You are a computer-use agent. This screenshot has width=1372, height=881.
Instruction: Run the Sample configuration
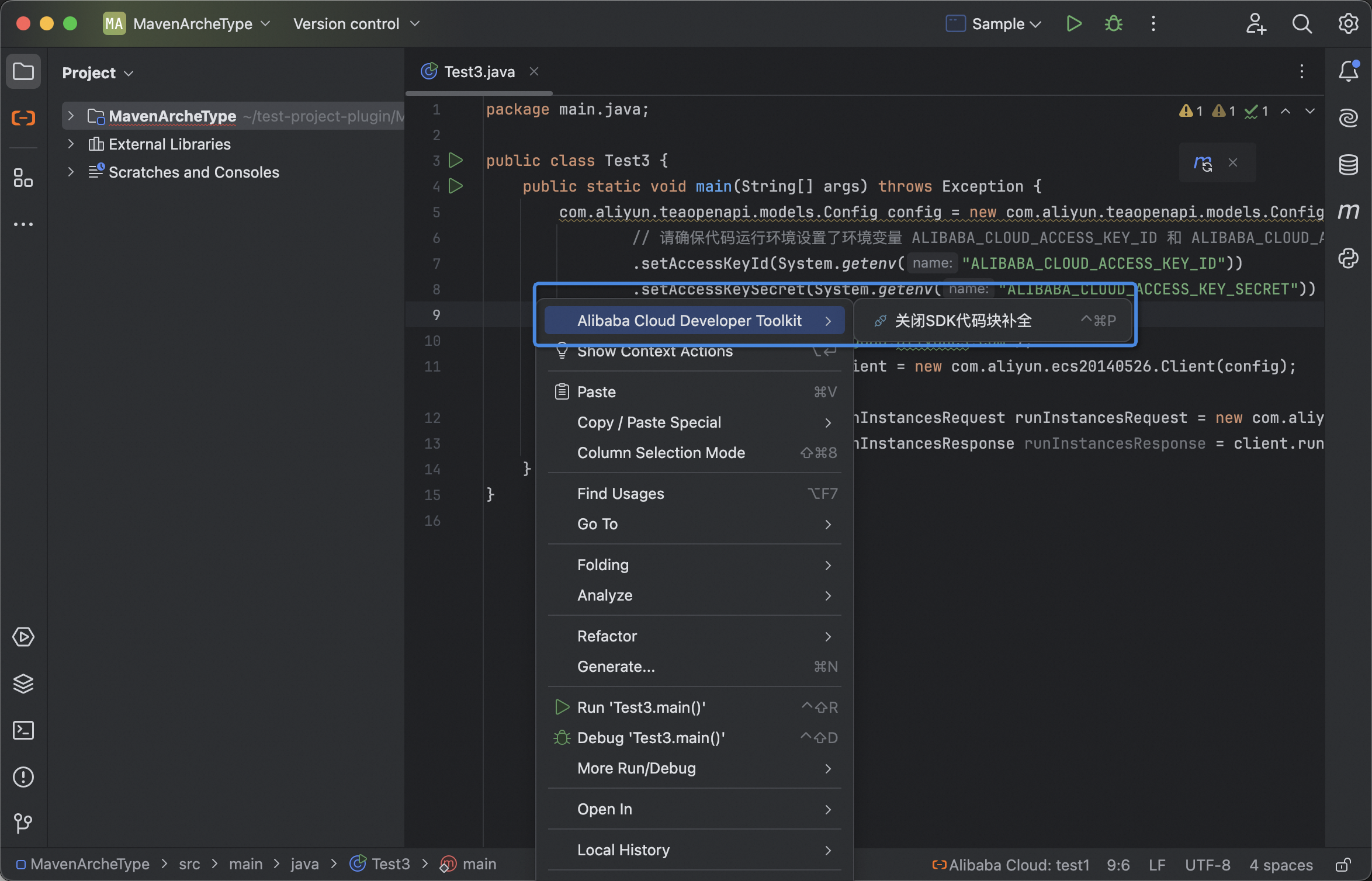click(x=1074, y=24)
